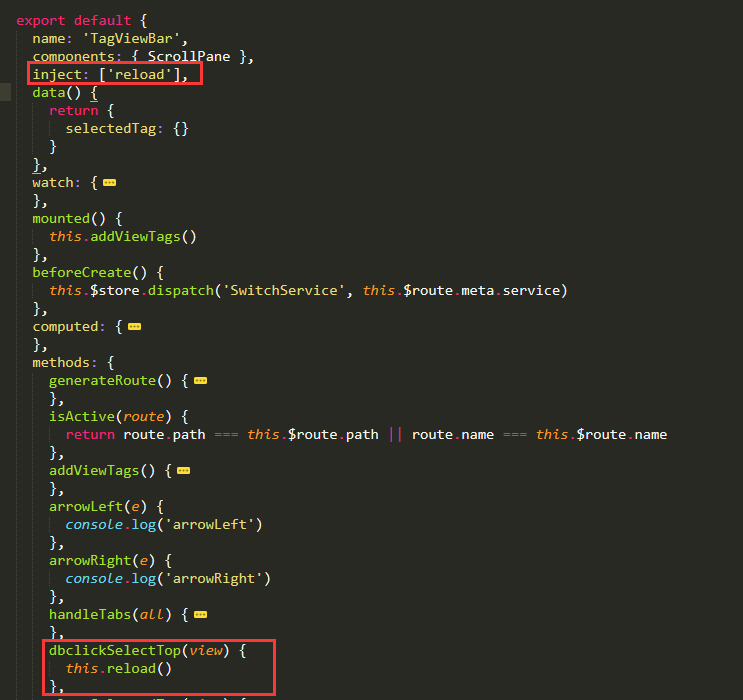Screen dimensions: 743x700
Task: Click the gutter marker beside data() line
Action: pyautogui.click(x=5, y=92)
